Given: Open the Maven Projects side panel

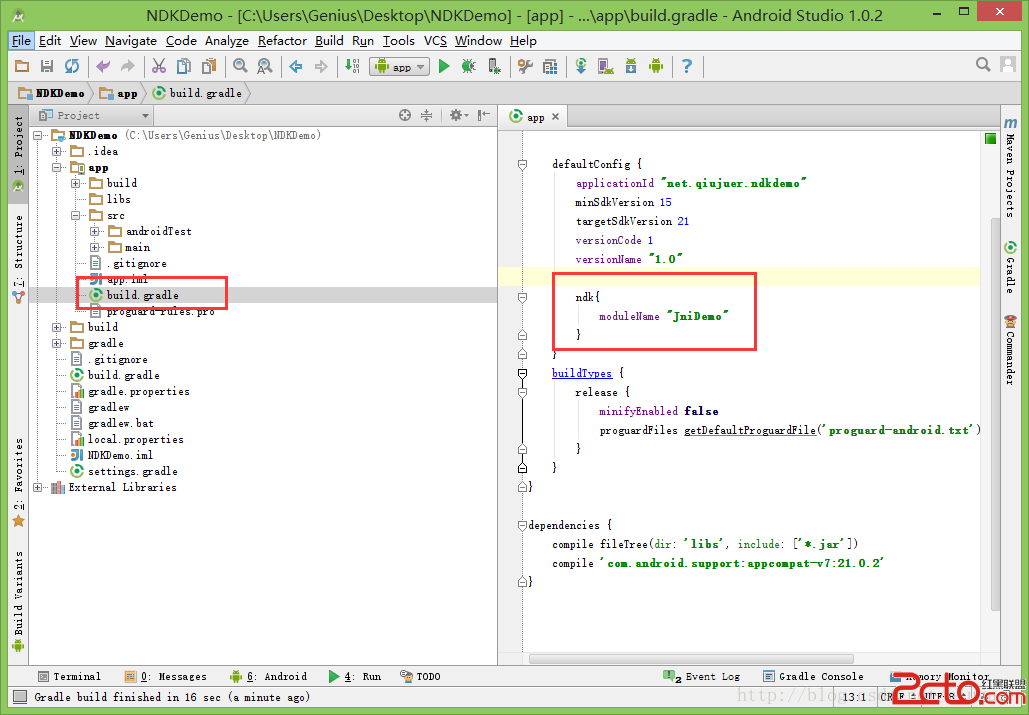Looking at the screenshot, I should [x=1010, y=168].
